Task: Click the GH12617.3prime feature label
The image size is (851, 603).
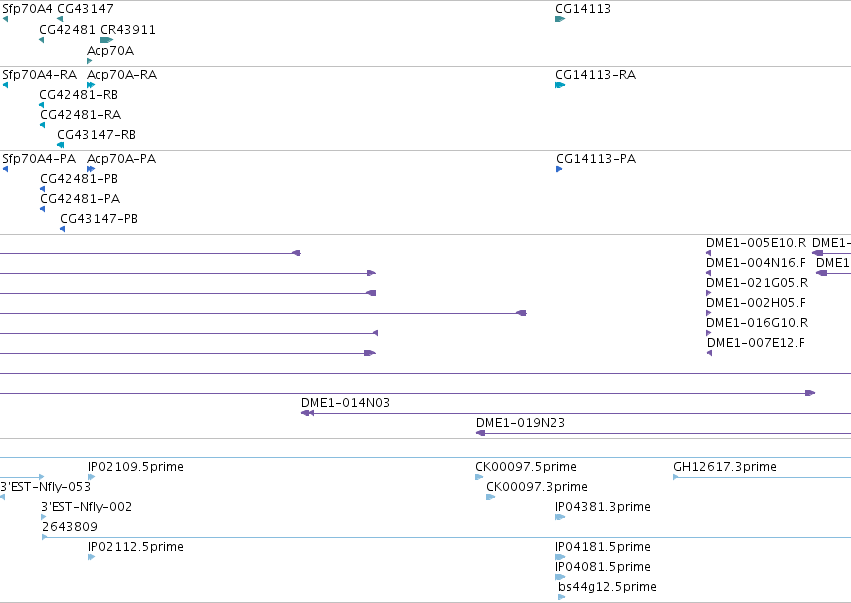Action: (725, 467)
